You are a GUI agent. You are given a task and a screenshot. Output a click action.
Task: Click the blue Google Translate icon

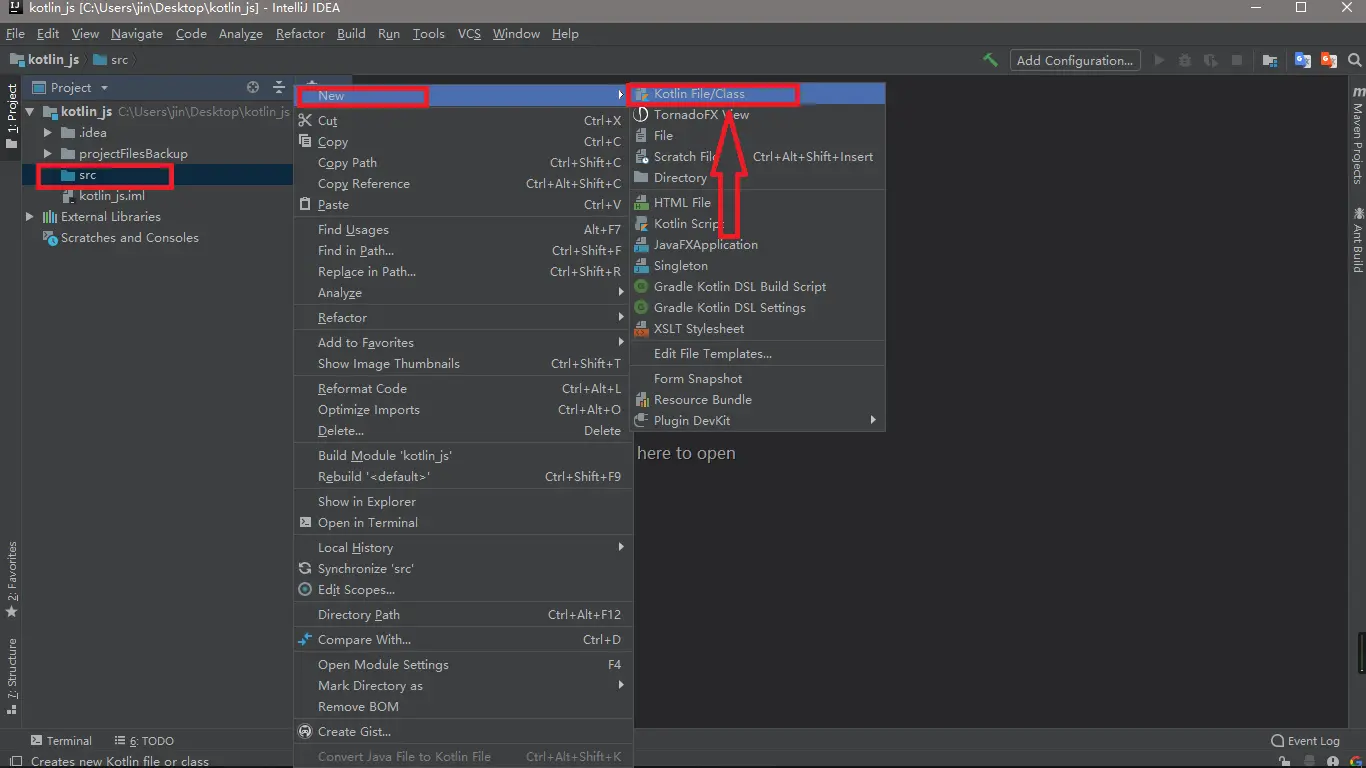[x=1303, y=60]
